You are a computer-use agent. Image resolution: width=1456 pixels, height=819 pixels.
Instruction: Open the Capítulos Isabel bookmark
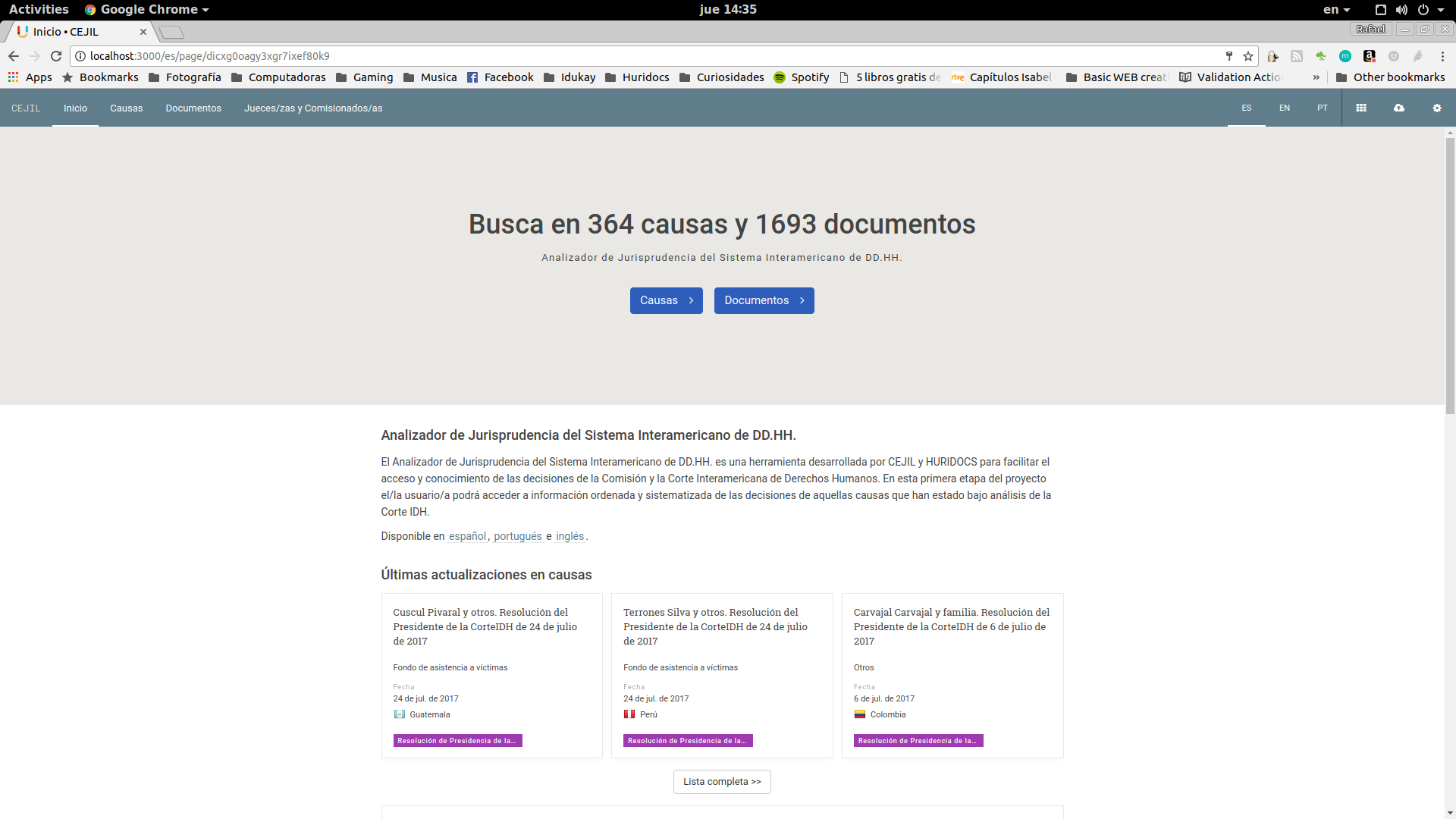(x=1003, y=77)
